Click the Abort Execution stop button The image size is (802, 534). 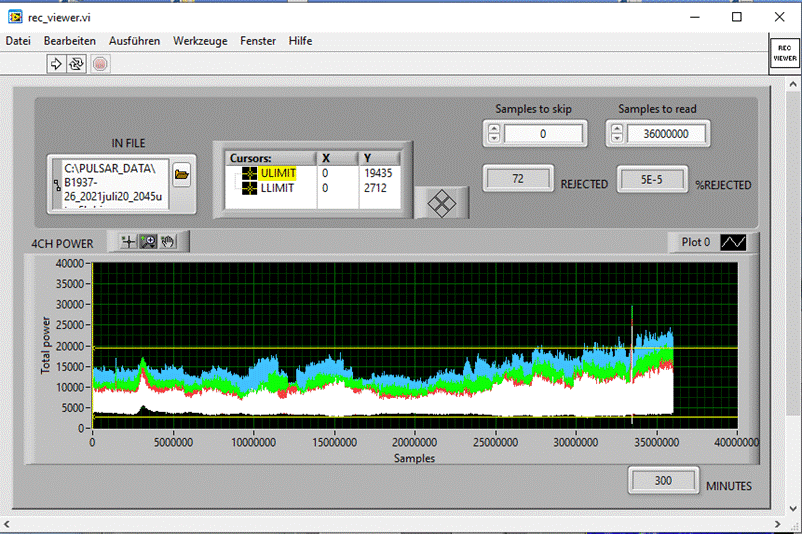coord(100,64)
